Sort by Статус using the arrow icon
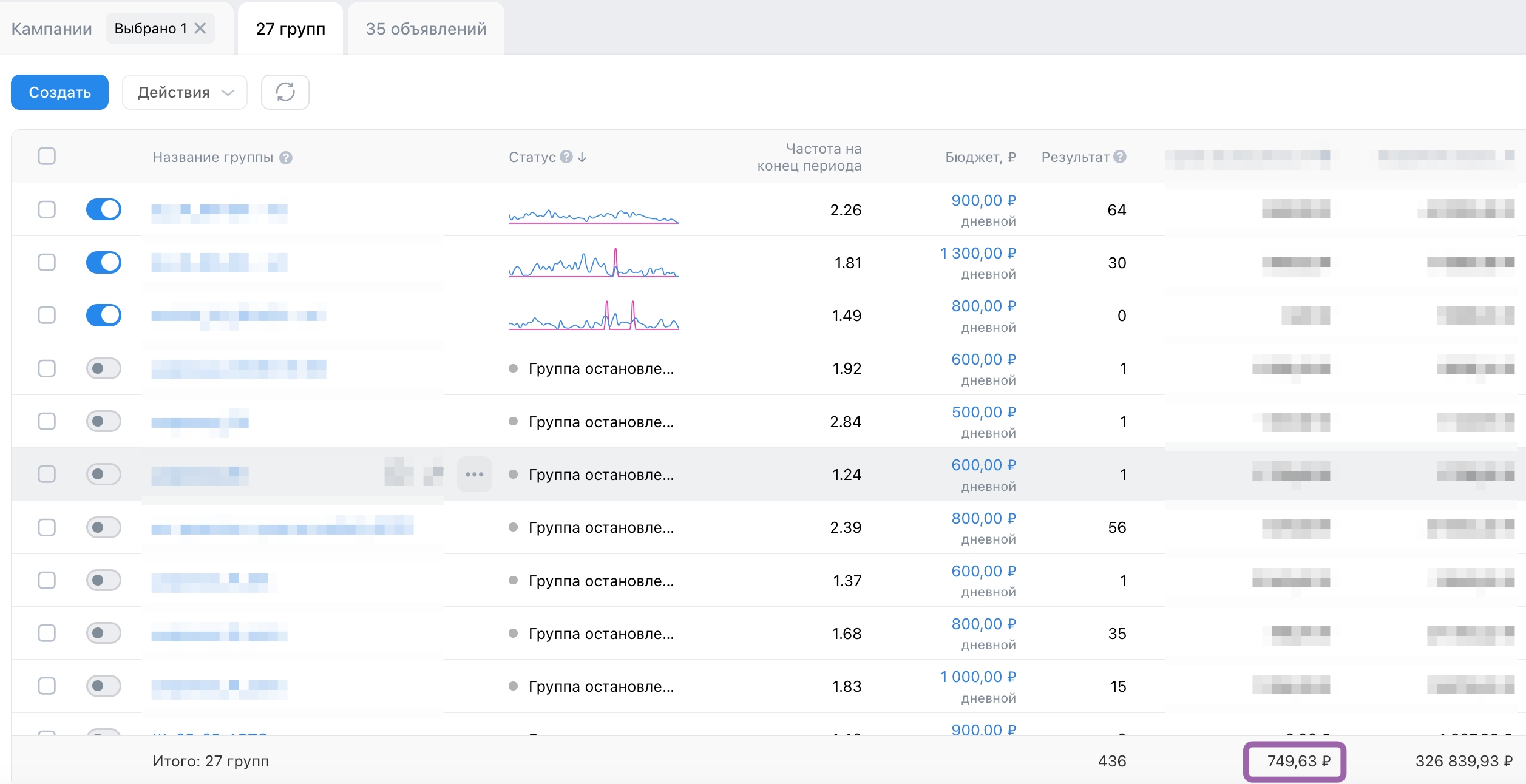The height and width of the screenshot is (784, 1526). click(x=582, y=157)
